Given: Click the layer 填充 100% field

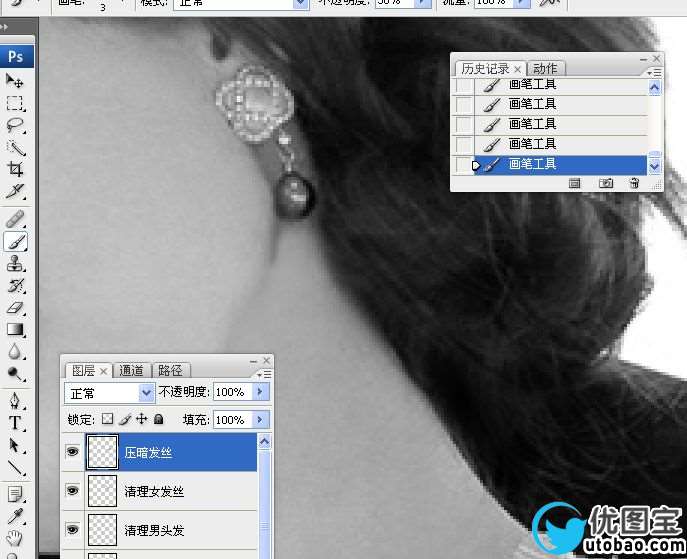Looking at the screenshot, I should pyautogui.click(x=232, y=420).
